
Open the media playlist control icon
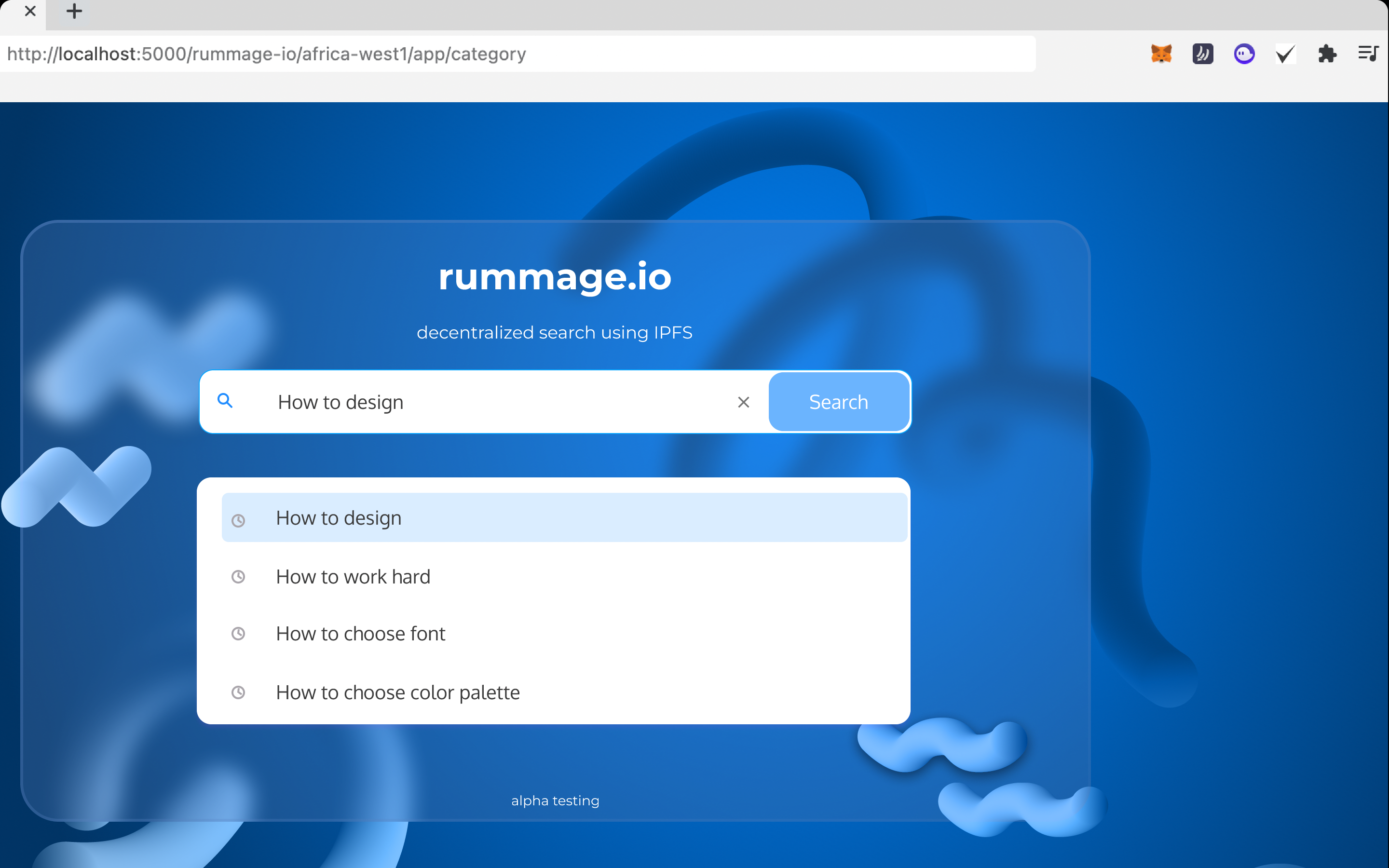1368,54
